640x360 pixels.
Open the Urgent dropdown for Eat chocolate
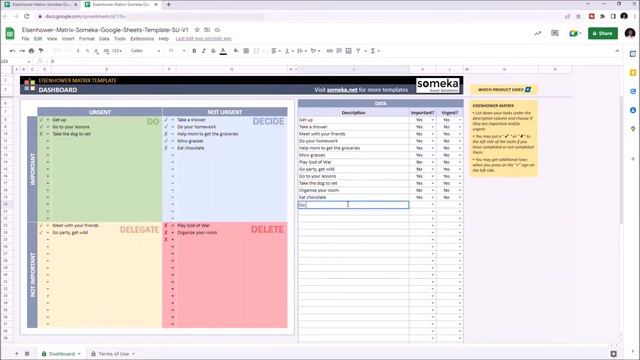[x=460, y=197]
